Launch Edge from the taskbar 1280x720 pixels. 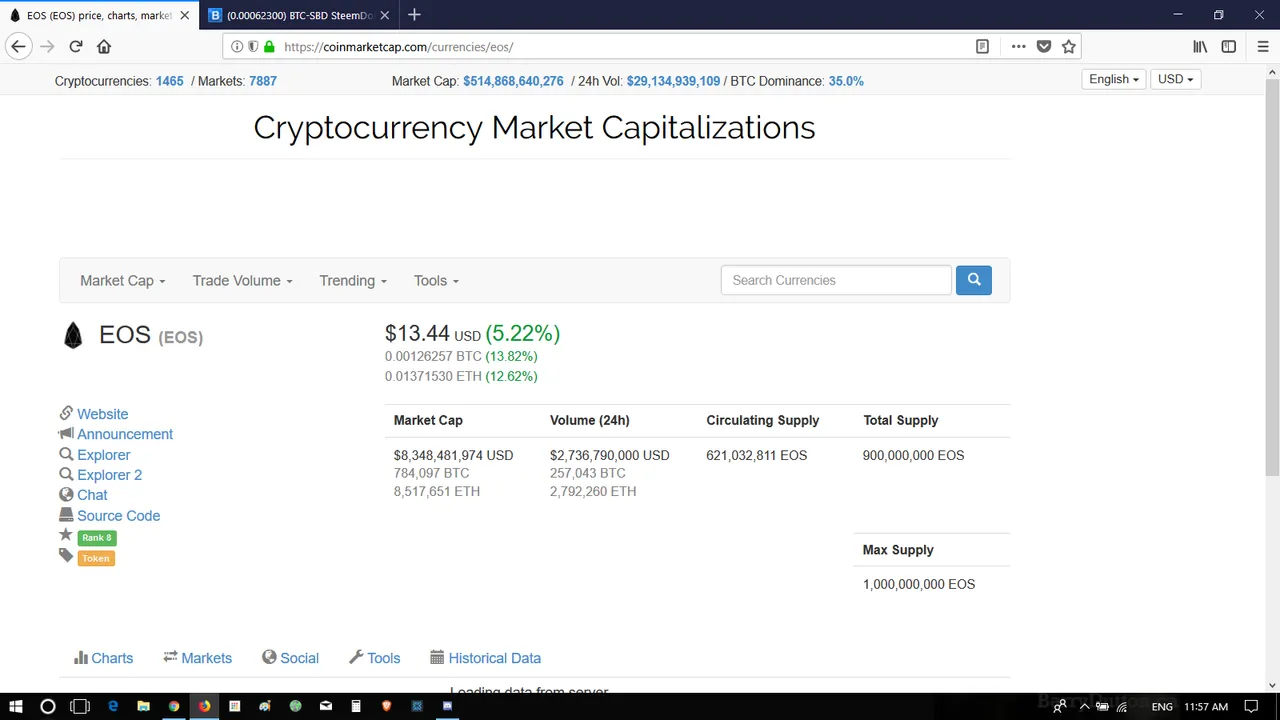[x=113, y=706]
